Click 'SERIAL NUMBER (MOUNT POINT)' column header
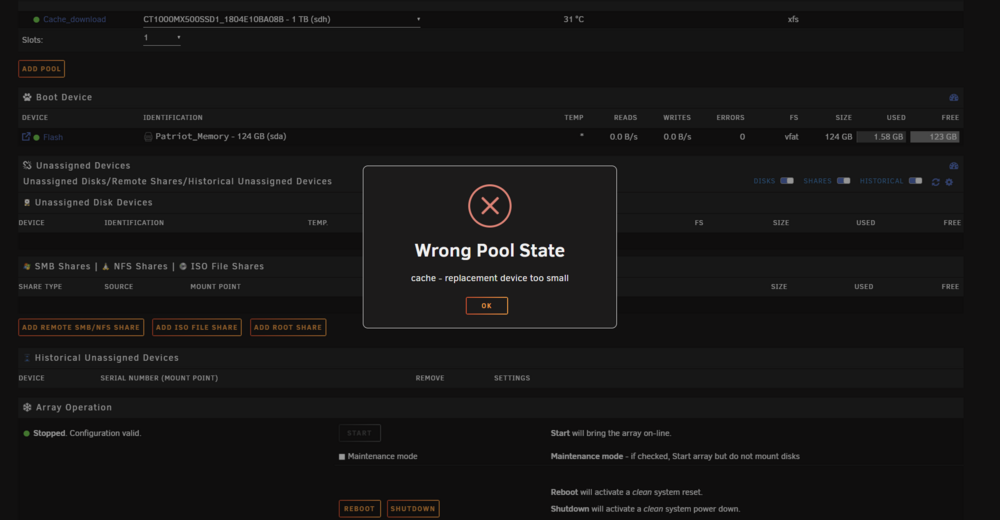Screen dimensions: 1000x520 coord(159,378)
